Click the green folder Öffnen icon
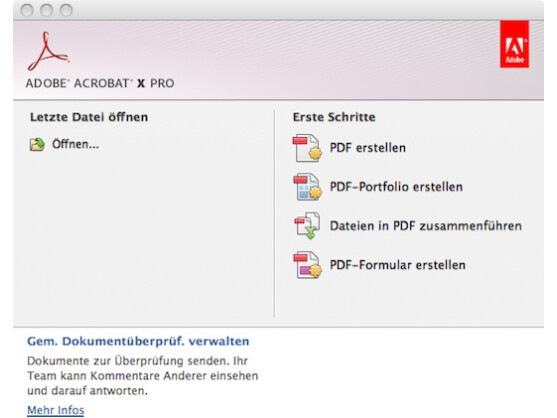Screen dimensions: 557x418 (x=37, y=145)
